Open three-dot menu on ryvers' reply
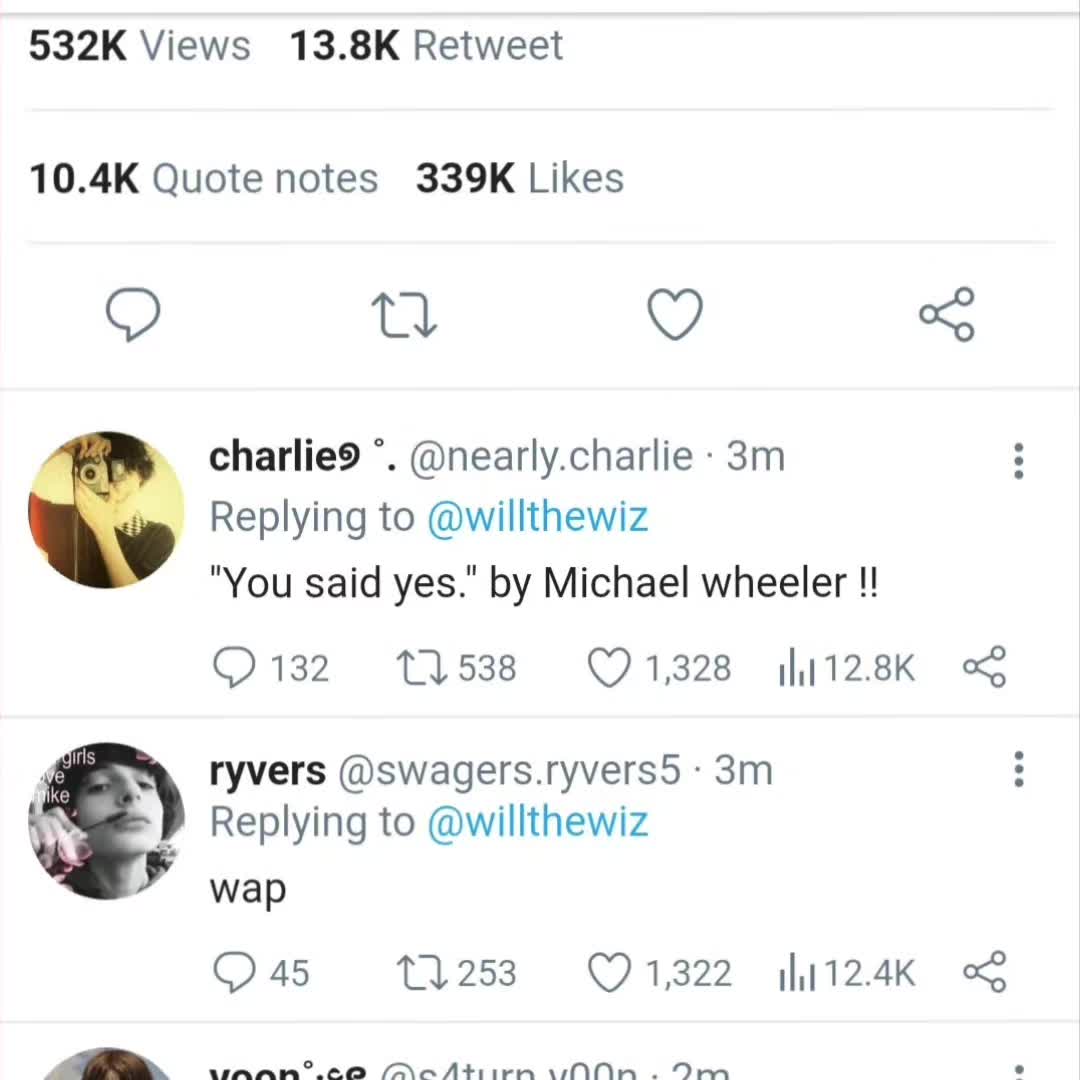Image resolution: width=1080 pixels, height=1080 pixels. coord(1019,769)
